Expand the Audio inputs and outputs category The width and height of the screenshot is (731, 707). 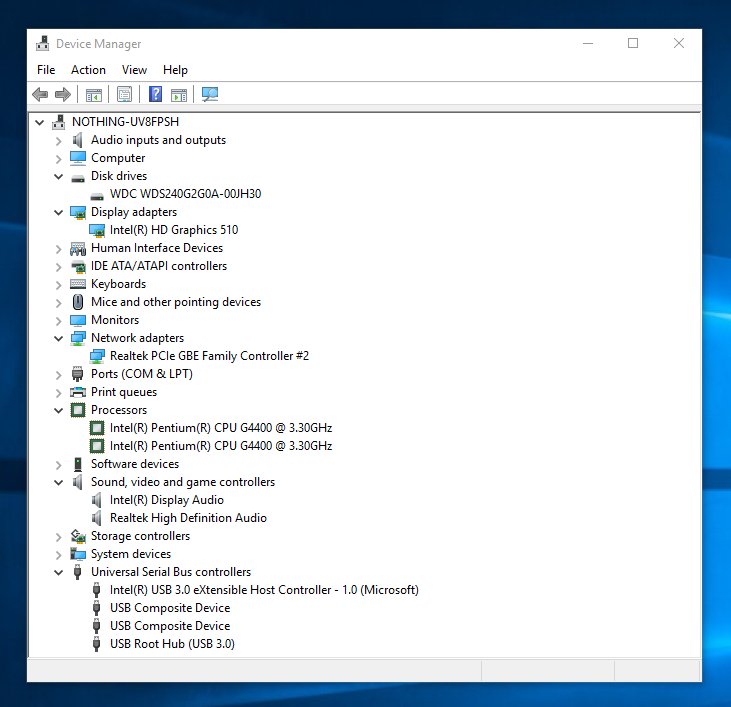pyautogui.click(x=59, y=141)
